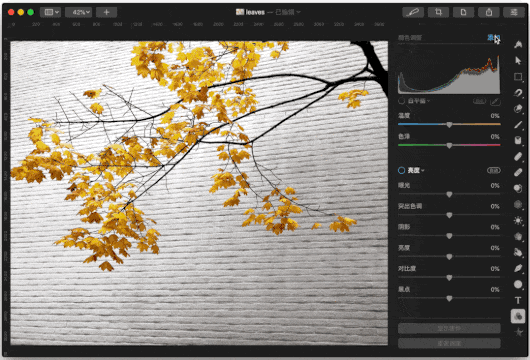Viewport: 530px width, 360px height.
Task: Select the paint bucket fill tool
Action: click(518, 140)
